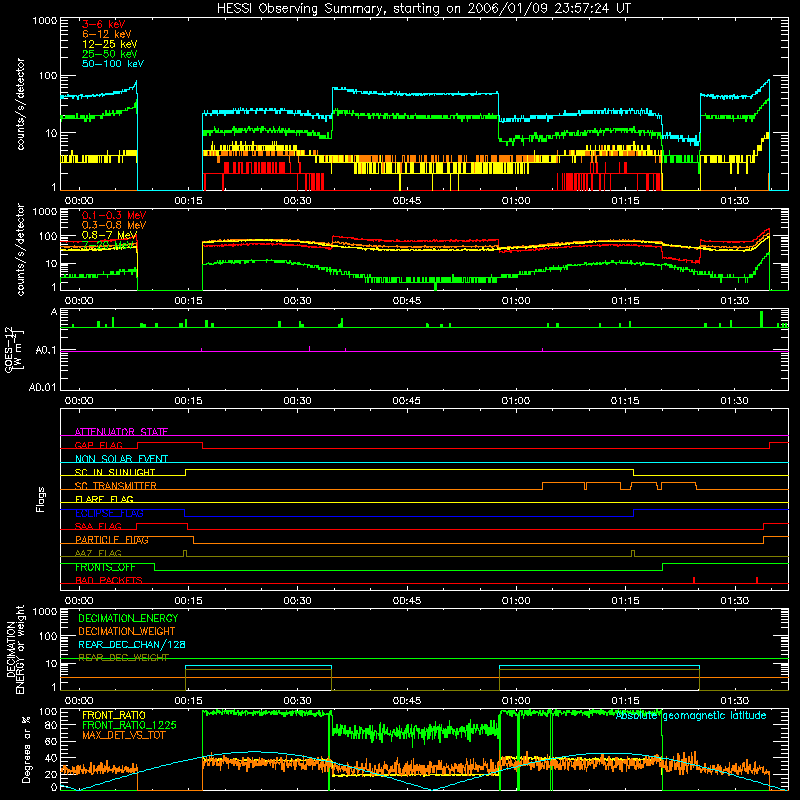Select the DECIMATION_WEIGHT legend label

[127, 632]
